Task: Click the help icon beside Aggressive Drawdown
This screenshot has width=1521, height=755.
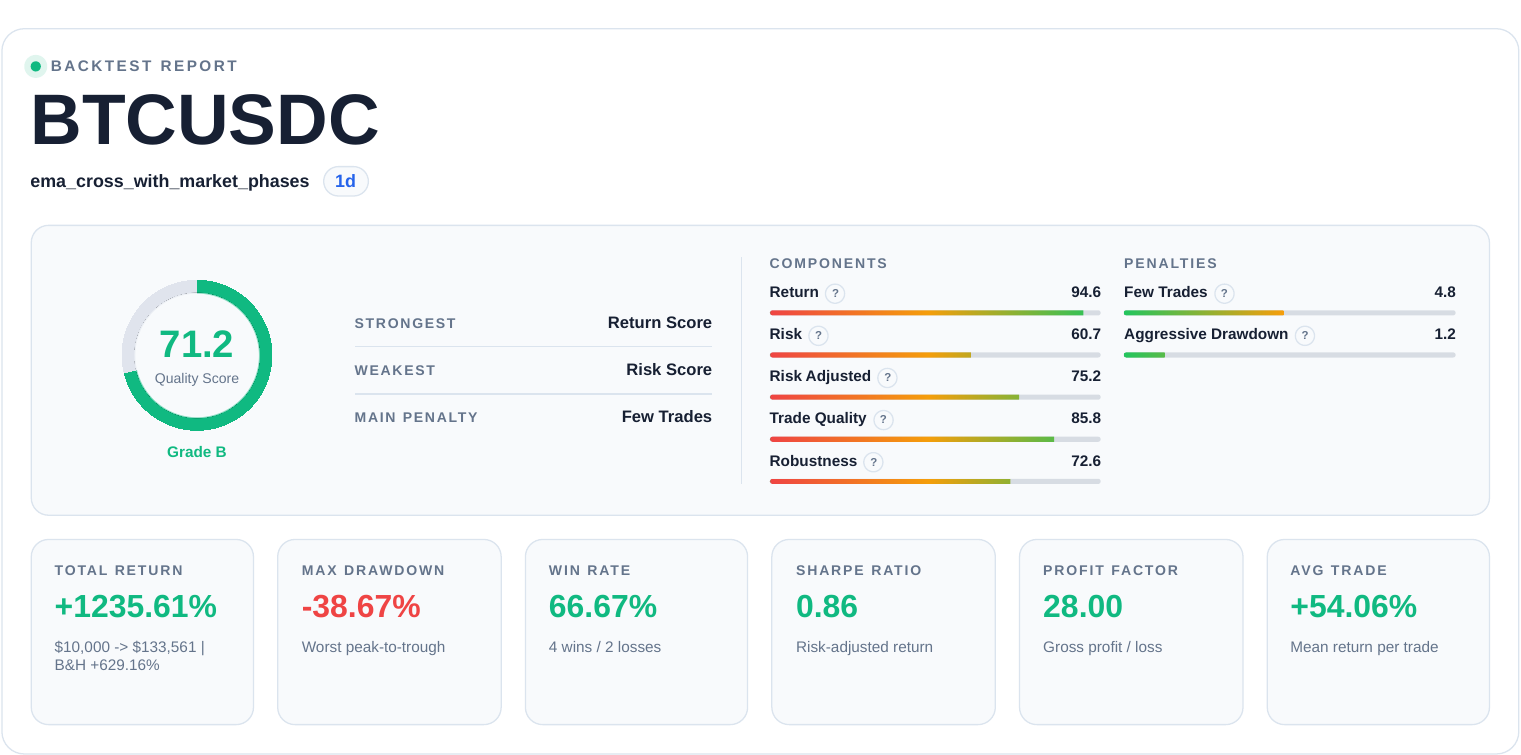Action: pyautogui.click(x=1304, y=335)
